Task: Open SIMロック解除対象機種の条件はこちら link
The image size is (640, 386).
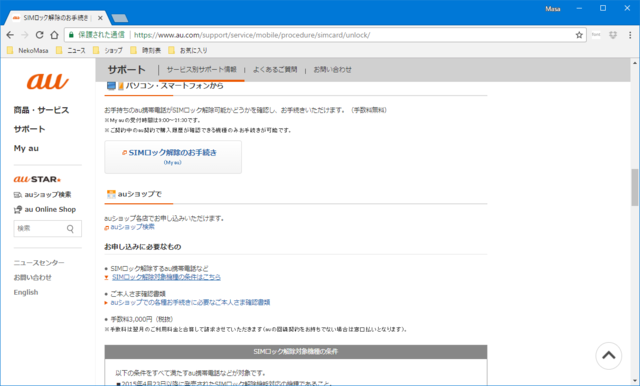Action: [166, 277]
